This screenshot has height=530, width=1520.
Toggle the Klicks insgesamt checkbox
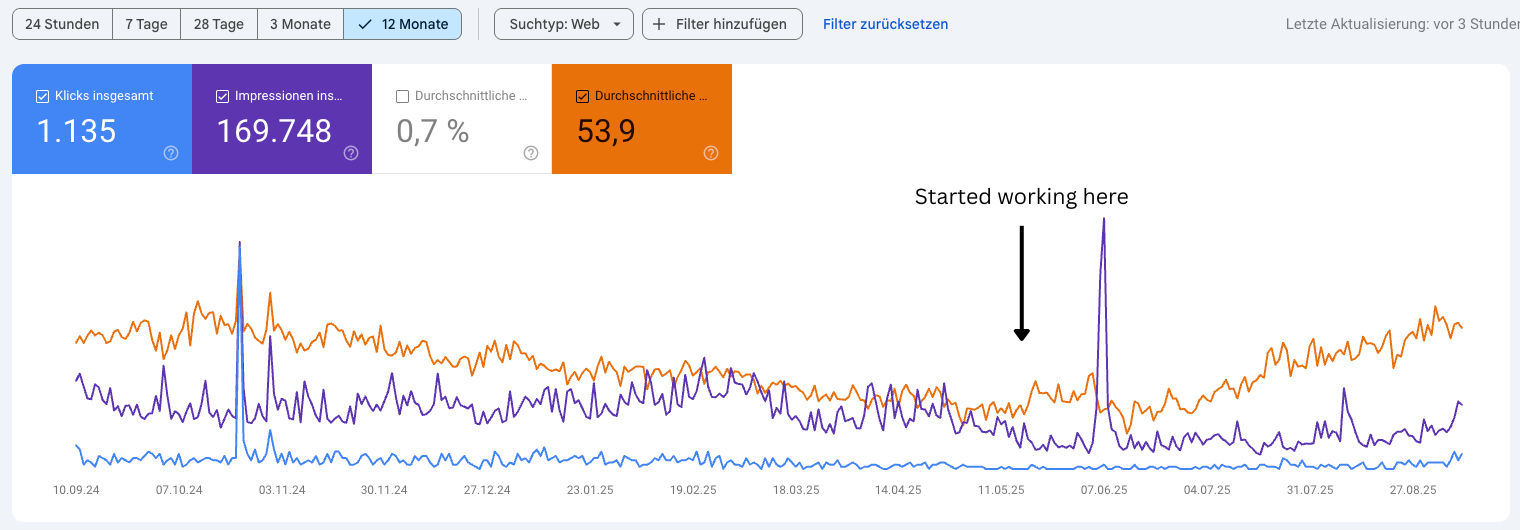[42, 96]
